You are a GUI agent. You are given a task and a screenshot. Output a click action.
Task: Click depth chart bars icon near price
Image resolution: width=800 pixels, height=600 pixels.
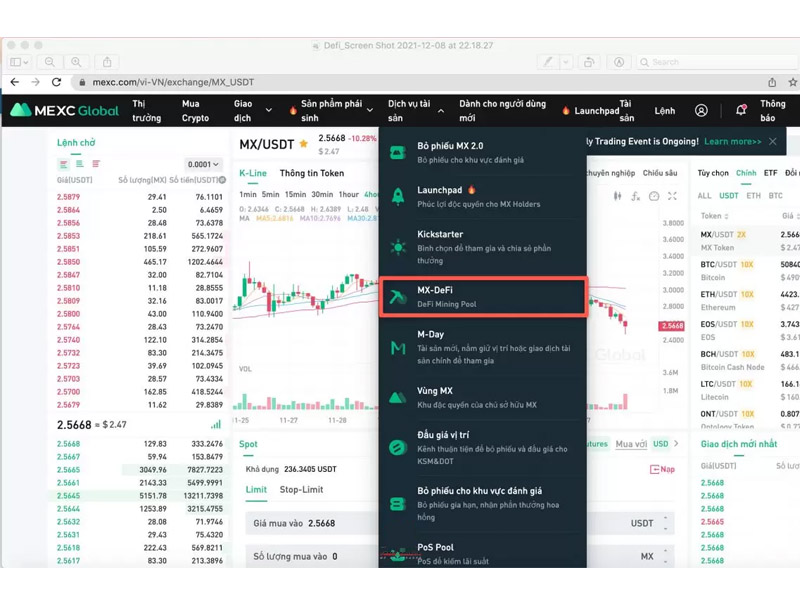(x=216, y=424)
